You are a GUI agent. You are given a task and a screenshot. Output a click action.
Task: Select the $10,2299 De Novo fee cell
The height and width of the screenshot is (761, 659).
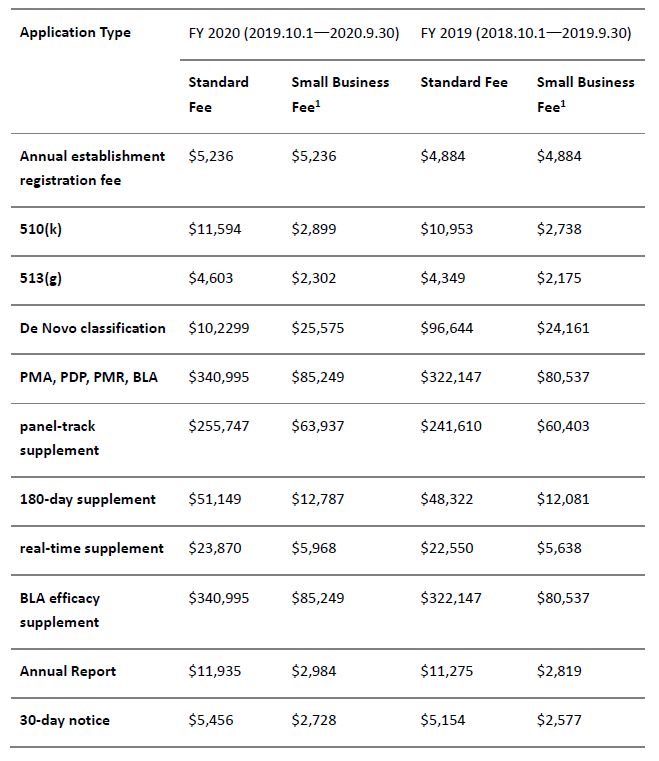(218, 328)
